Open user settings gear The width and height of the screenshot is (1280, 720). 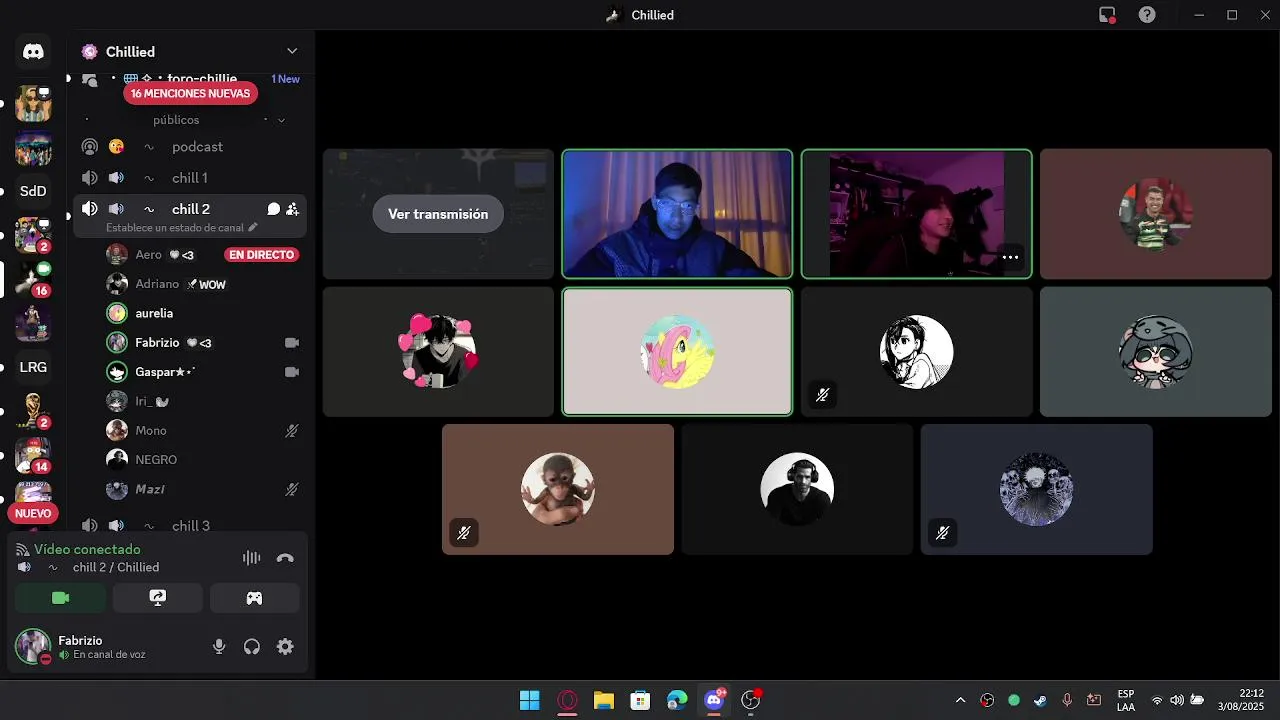click(285, 647)
